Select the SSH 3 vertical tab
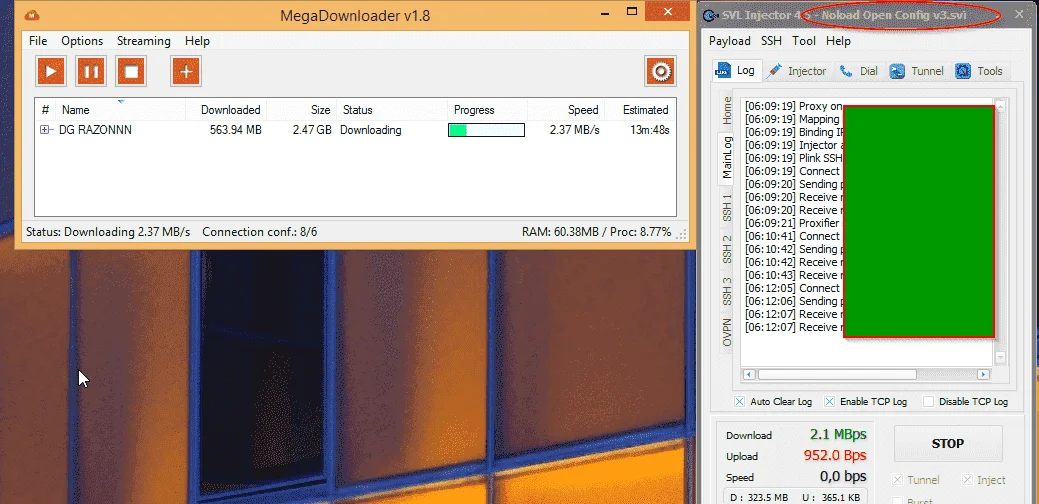The image size is (1039, 504). [727, 291]
